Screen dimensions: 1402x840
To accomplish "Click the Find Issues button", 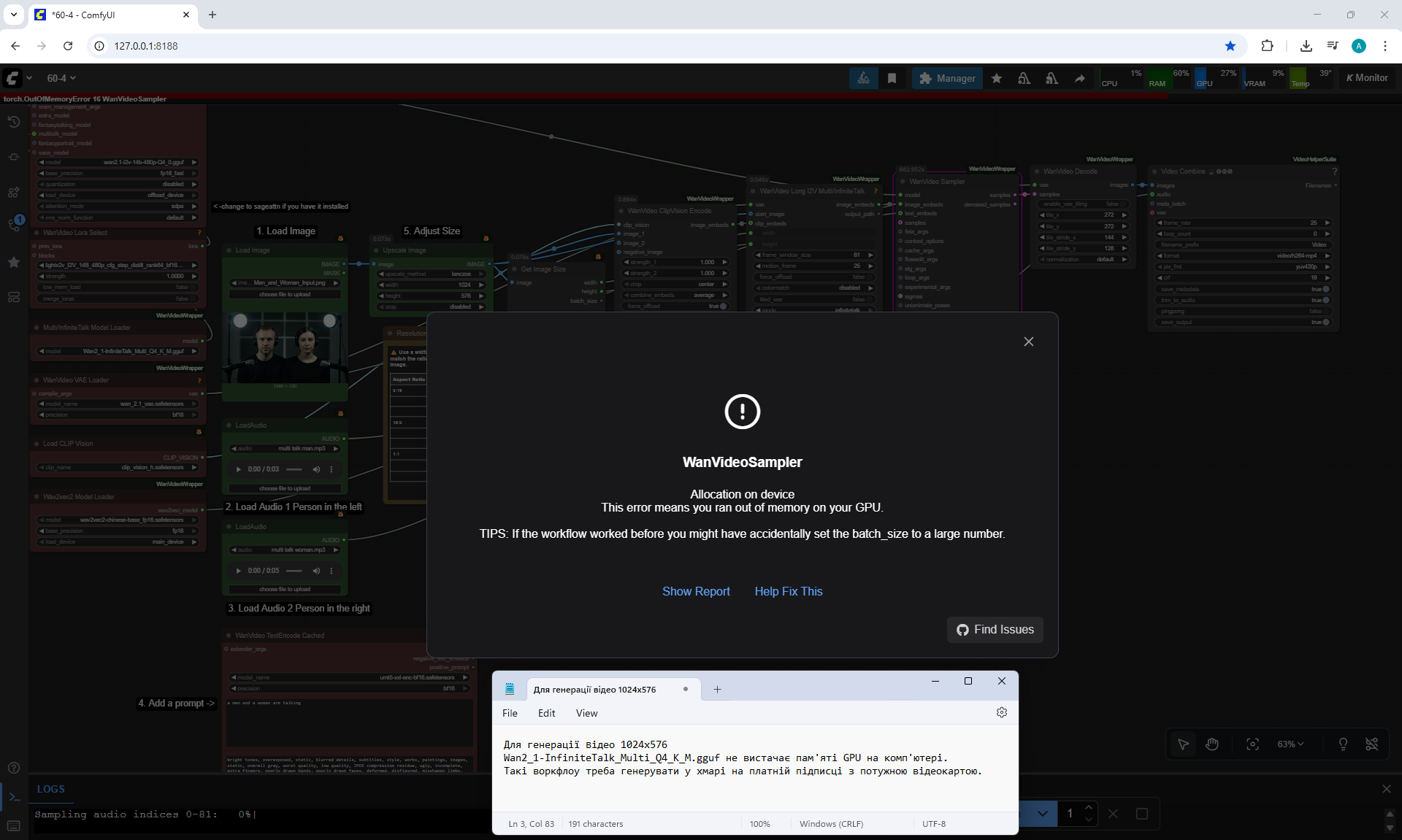I will coord(995,629).
